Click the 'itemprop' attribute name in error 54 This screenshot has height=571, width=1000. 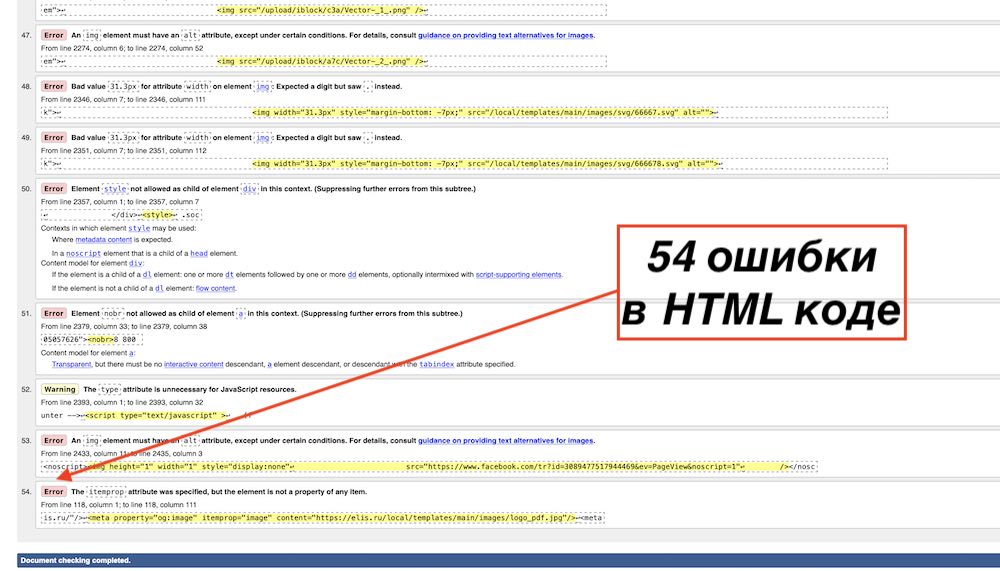tap(106, 491)
